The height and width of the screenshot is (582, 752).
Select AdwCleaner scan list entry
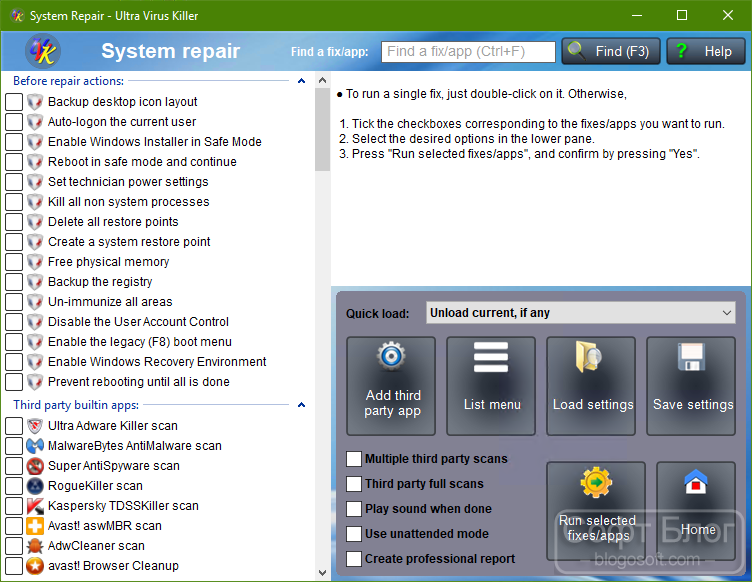coord(96,546)
